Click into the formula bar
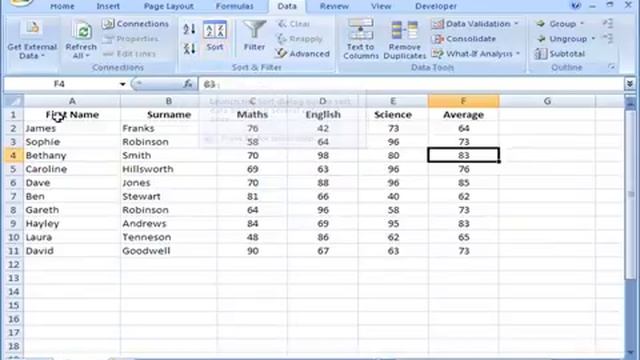 [411, 84]
